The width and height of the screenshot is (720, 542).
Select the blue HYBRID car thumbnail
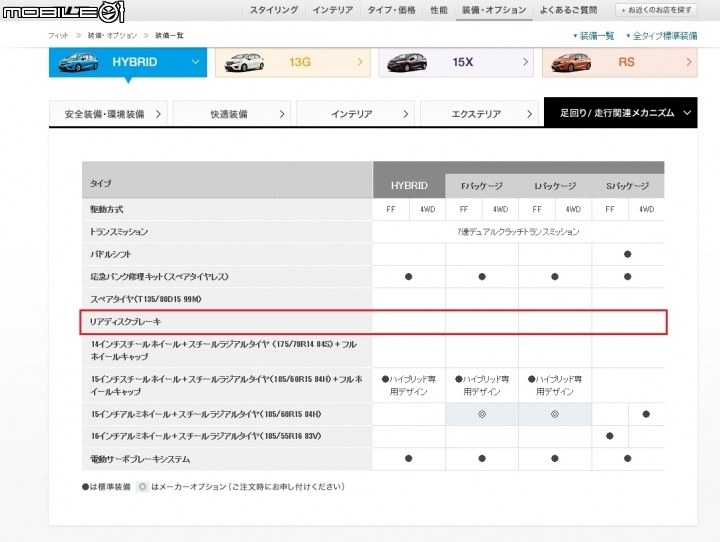click(x=78, y=62)
